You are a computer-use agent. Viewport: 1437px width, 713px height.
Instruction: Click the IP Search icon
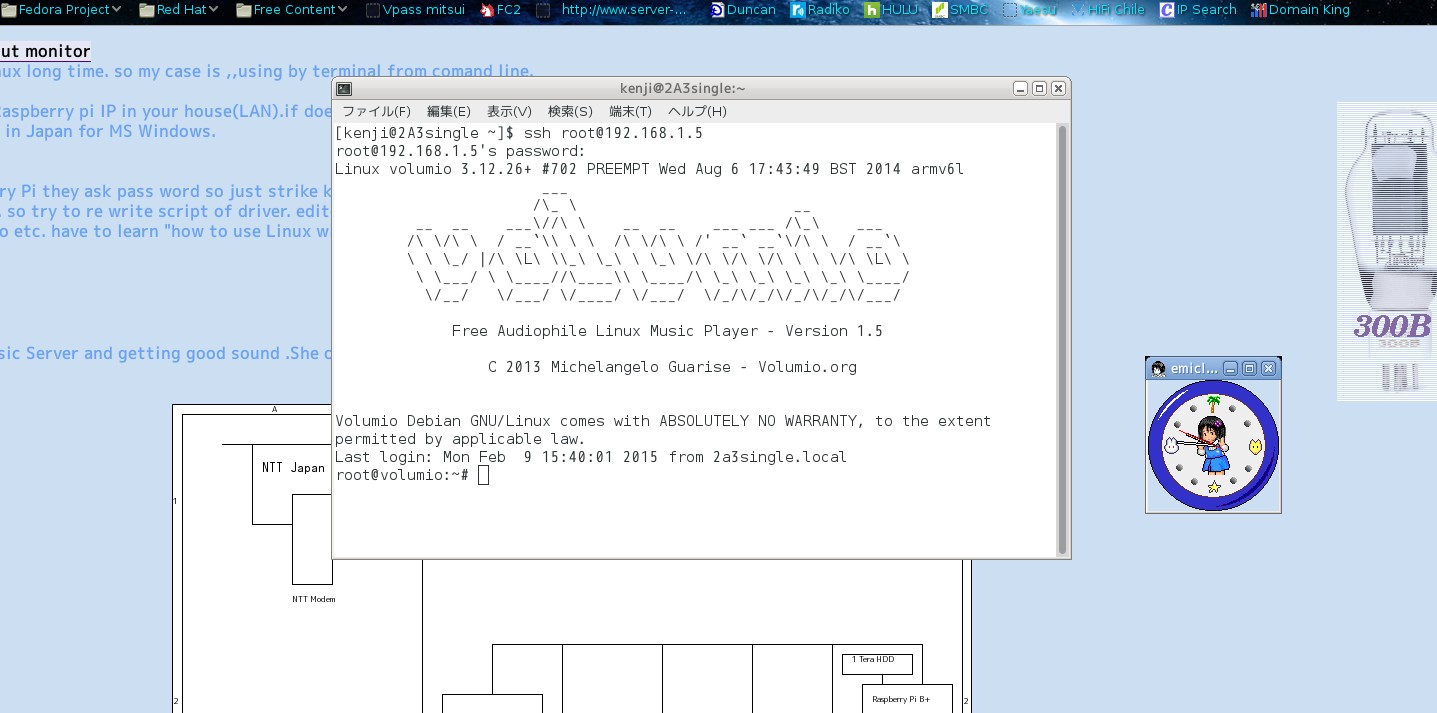click(1166, 10)
